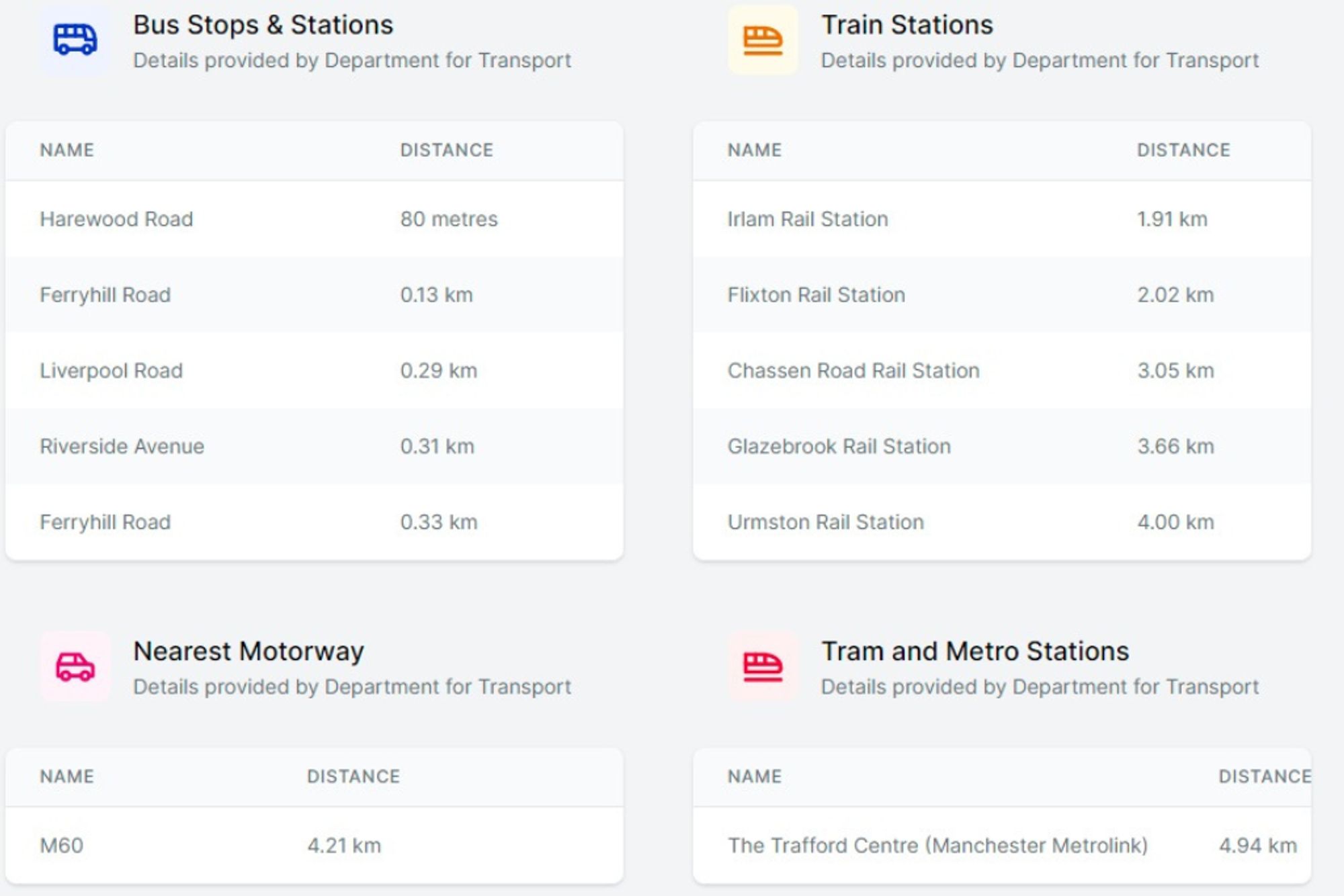Click the Bus Stops NAME column header
Image resolution: width=1344 pixels, height=896 pixels.
coord(67,150)
